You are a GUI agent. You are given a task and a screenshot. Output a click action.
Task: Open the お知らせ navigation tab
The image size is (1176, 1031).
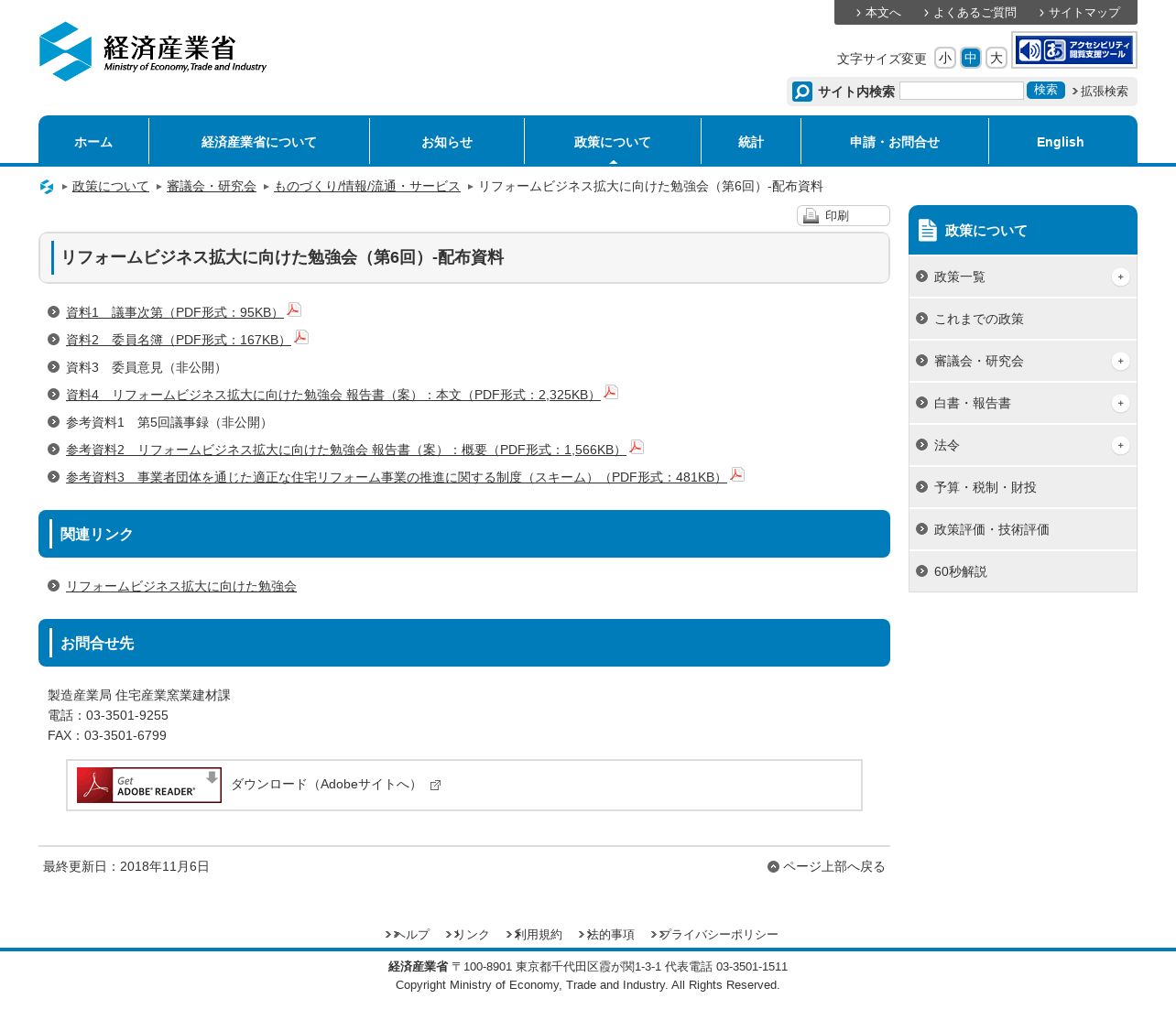click(447, 142)
